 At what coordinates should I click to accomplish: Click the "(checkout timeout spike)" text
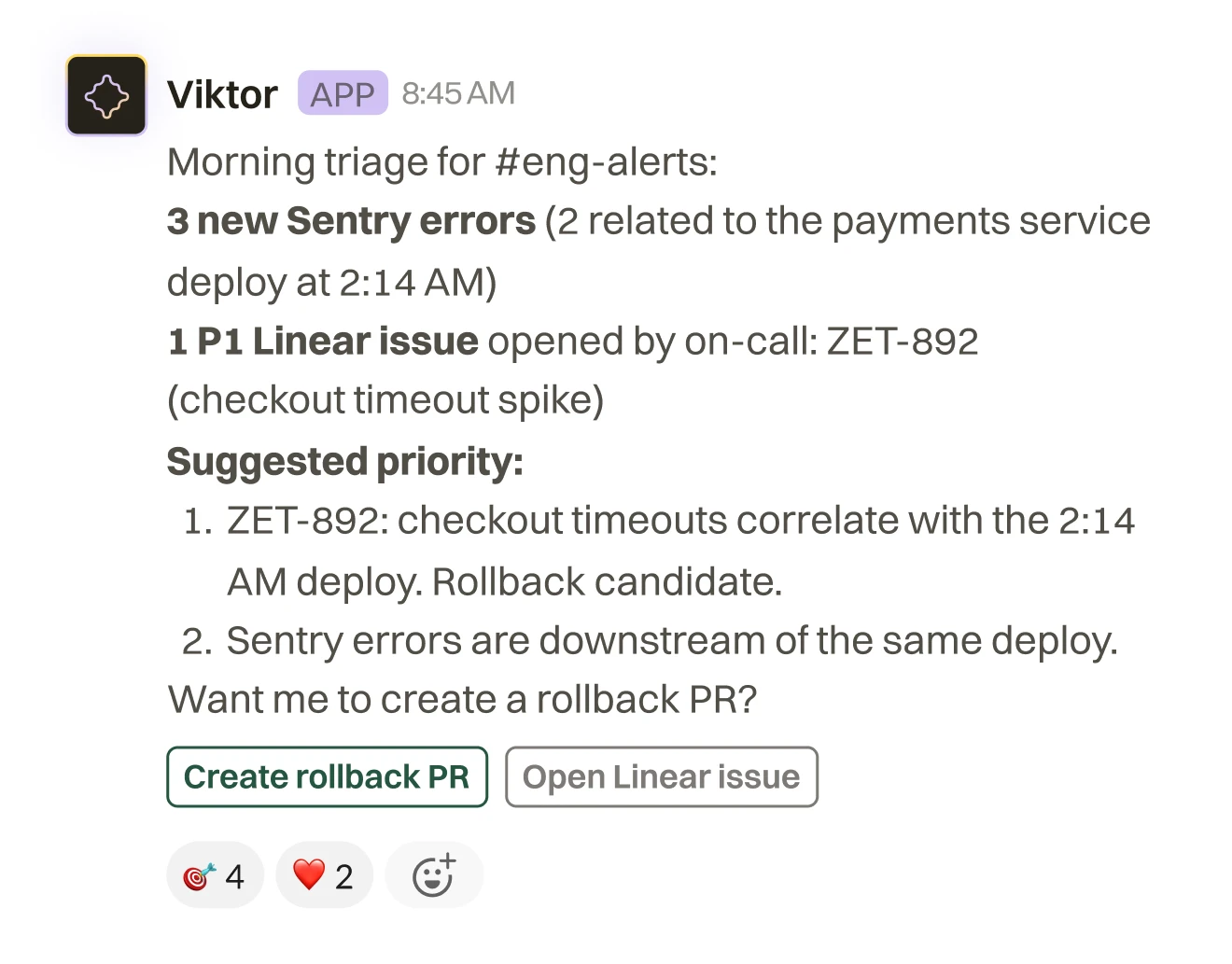point(385,400)
